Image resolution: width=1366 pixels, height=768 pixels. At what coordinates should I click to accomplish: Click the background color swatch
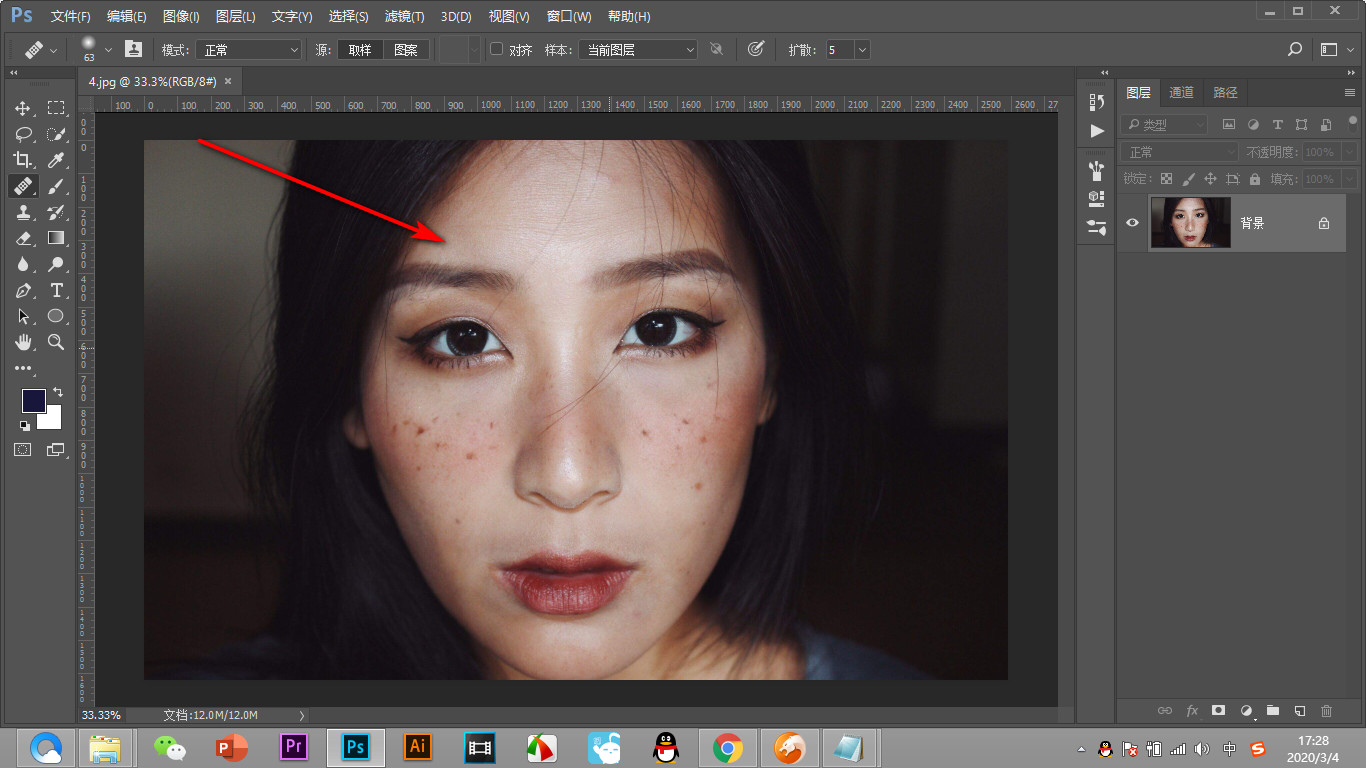coord(51,419)
